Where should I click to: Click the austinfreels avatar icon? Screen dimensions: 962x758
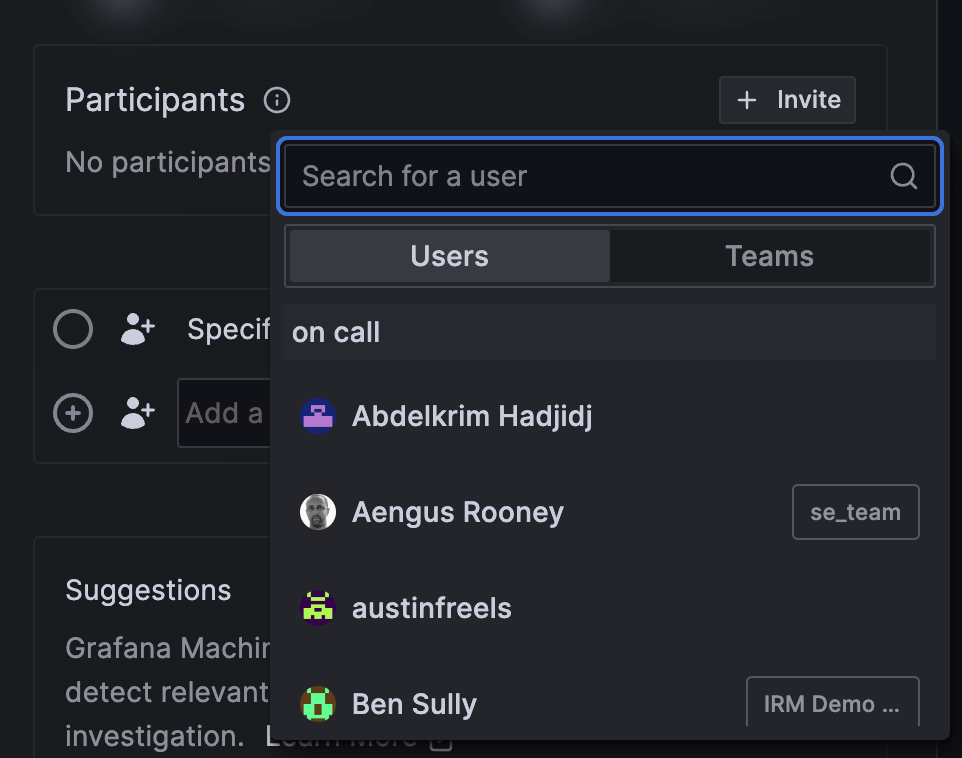[318, 608]
